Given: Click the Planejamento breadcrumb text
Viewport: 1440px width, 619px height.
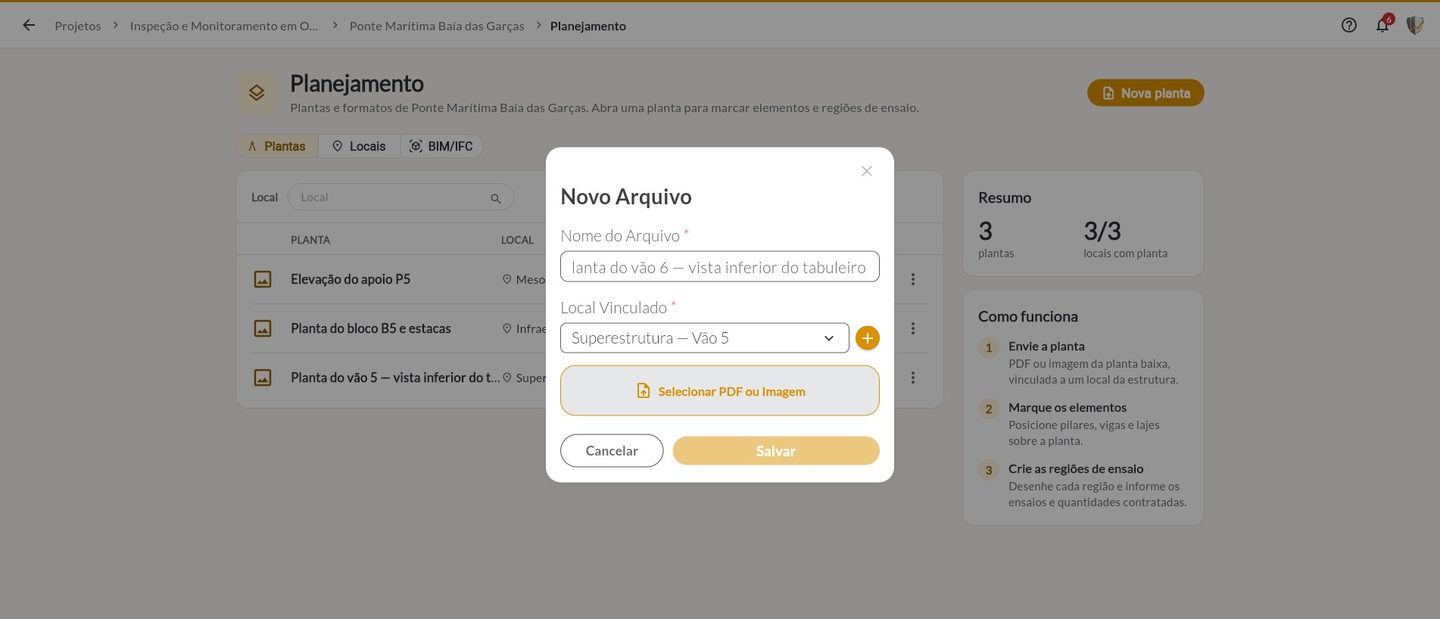Looking at the screenshot, I should [588, 26].
